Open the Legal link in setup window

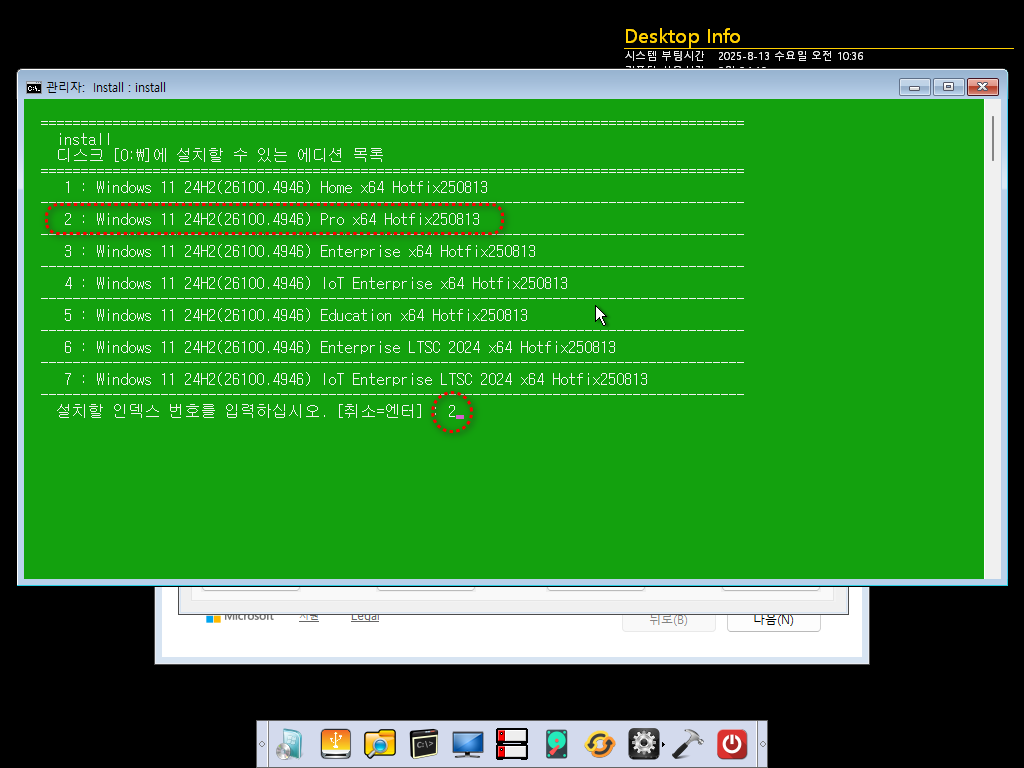coord(364,616)
